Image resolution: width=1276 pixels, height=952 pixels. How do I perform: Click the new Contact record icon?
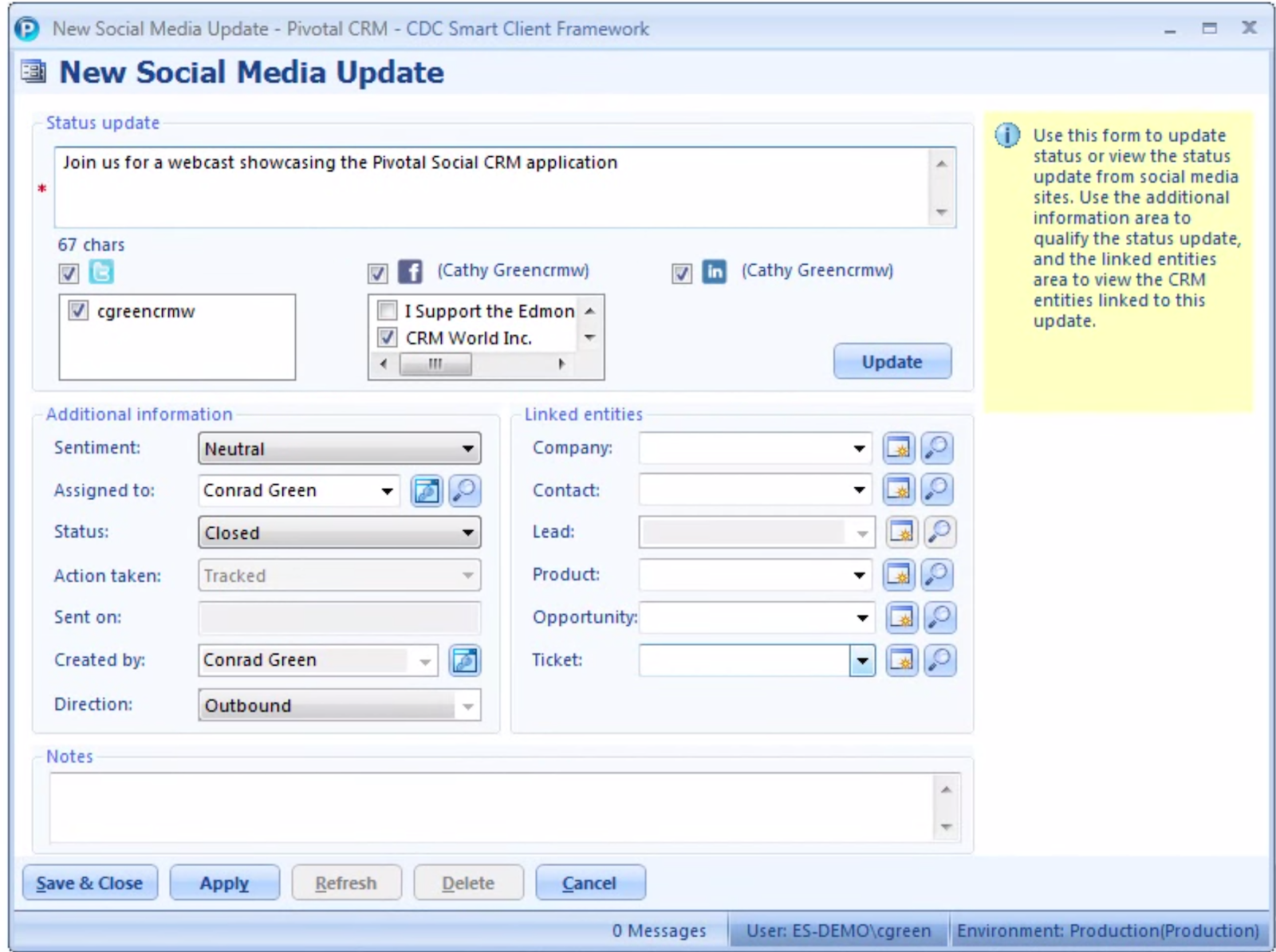(899, 490)
